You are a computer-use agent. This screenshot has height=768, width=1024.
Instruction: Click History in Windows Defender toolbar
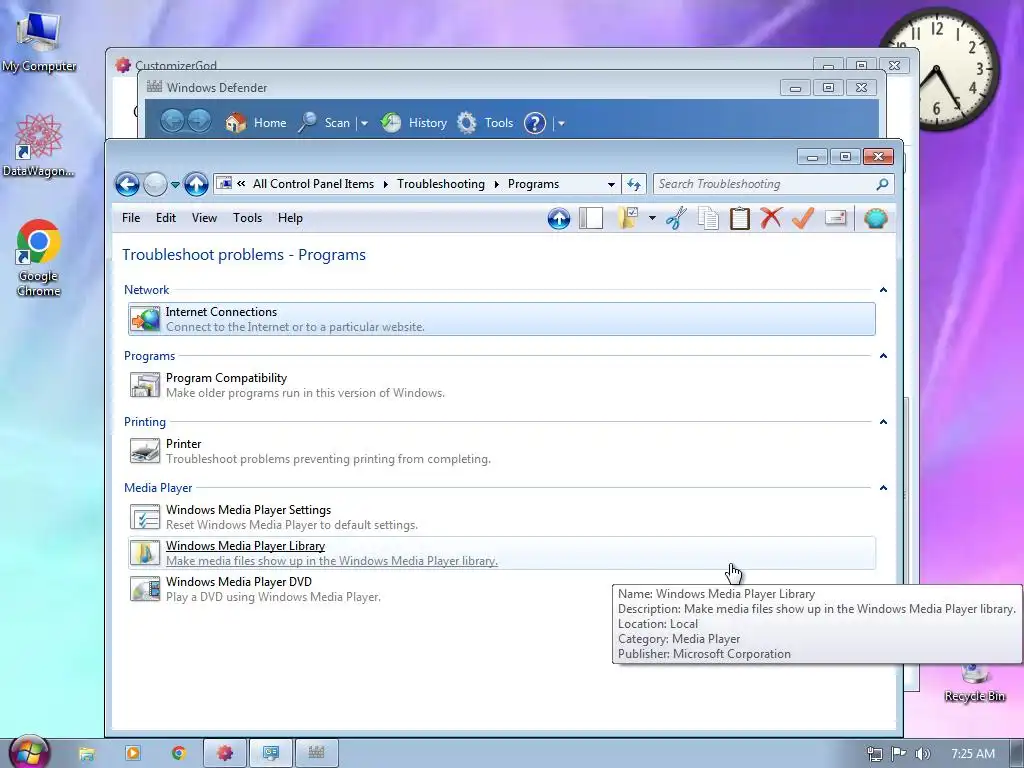[414, 123]
